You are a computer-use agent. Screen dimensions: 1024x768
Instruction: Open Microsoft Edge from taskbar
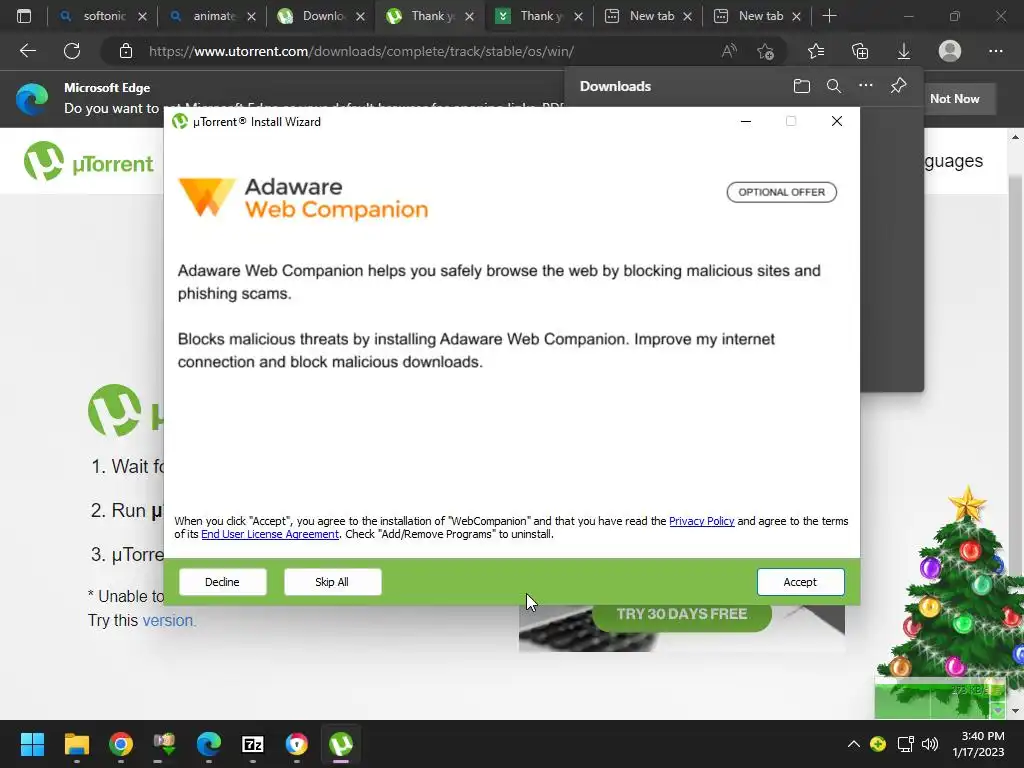click(x=209, y=744)
